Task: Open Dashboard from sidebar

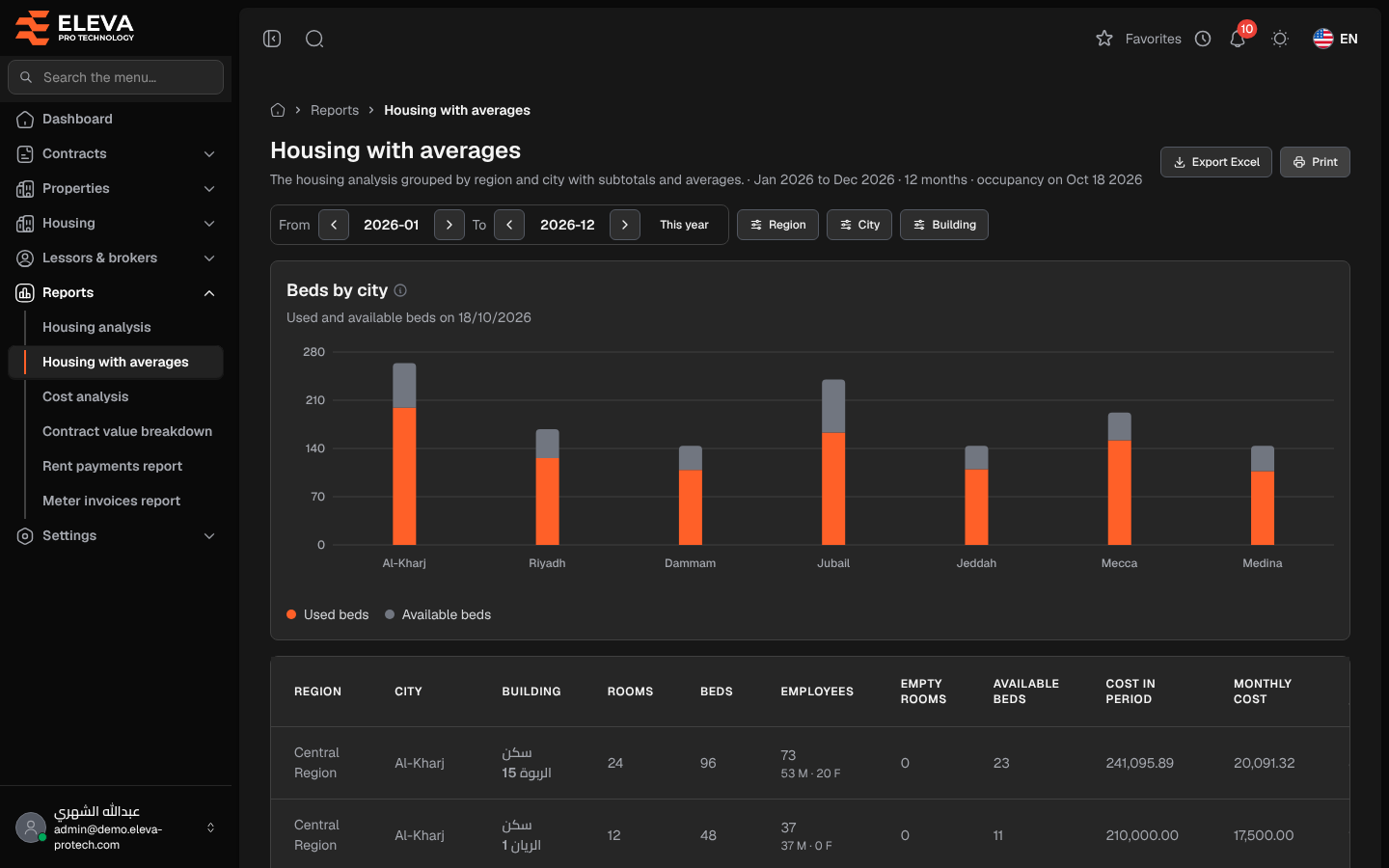Action: point(116,119)
